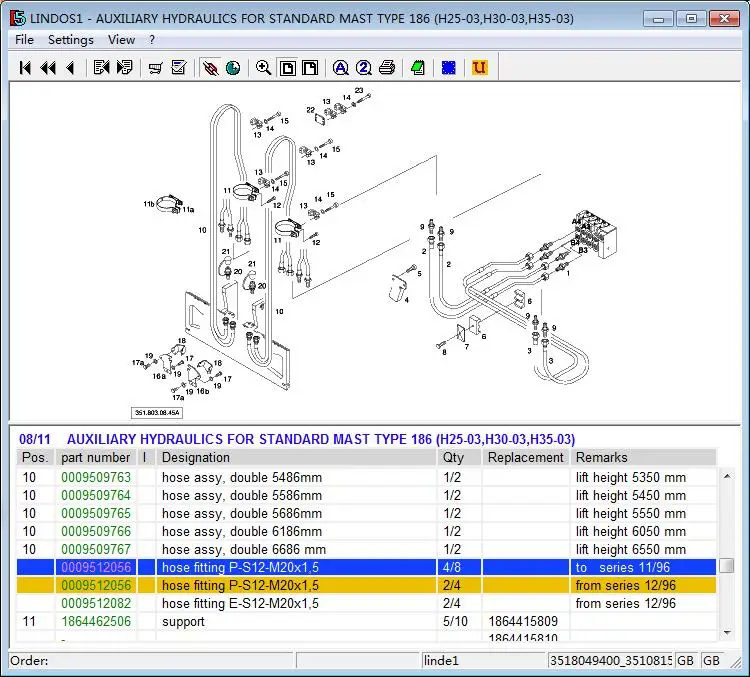The height and width of the screenshot is (677, 750).
Task: Click replacement number 1864415809
Action: tap(523, 622)
